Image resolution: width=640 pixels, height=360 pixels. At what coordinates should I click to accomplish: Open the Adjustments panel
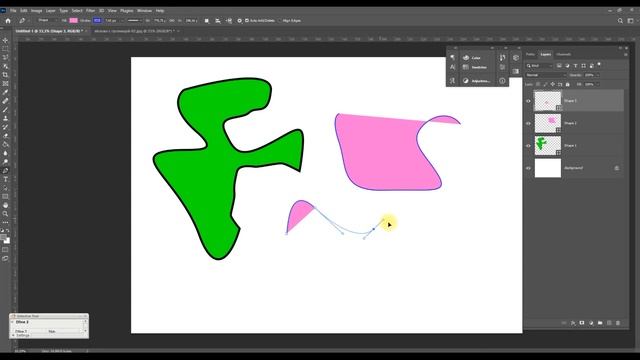pos(476,81)
